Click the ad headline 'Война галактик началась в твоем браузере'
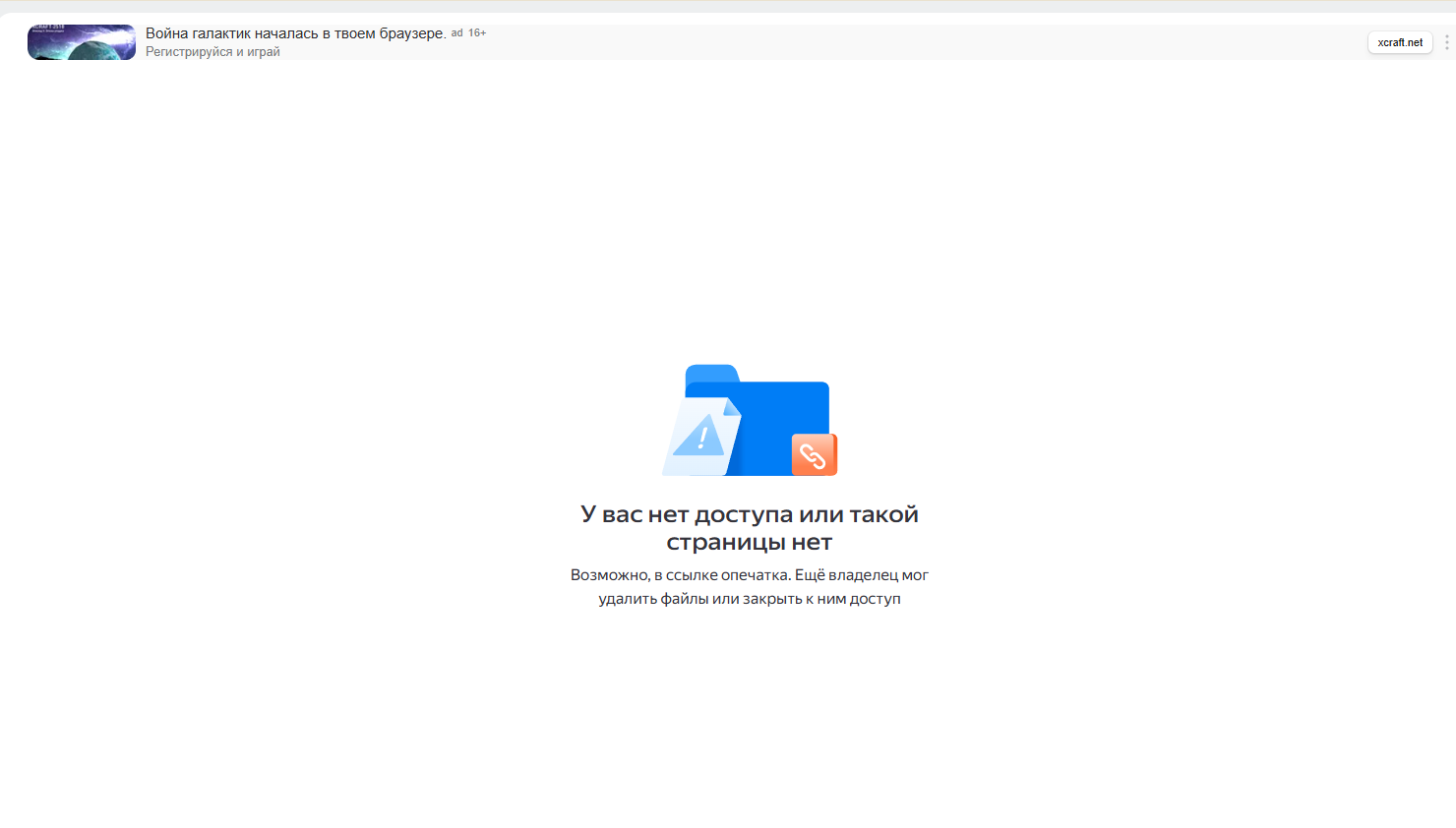The height and width of the screenshot is (828, 1456). (x=296, y=33)
